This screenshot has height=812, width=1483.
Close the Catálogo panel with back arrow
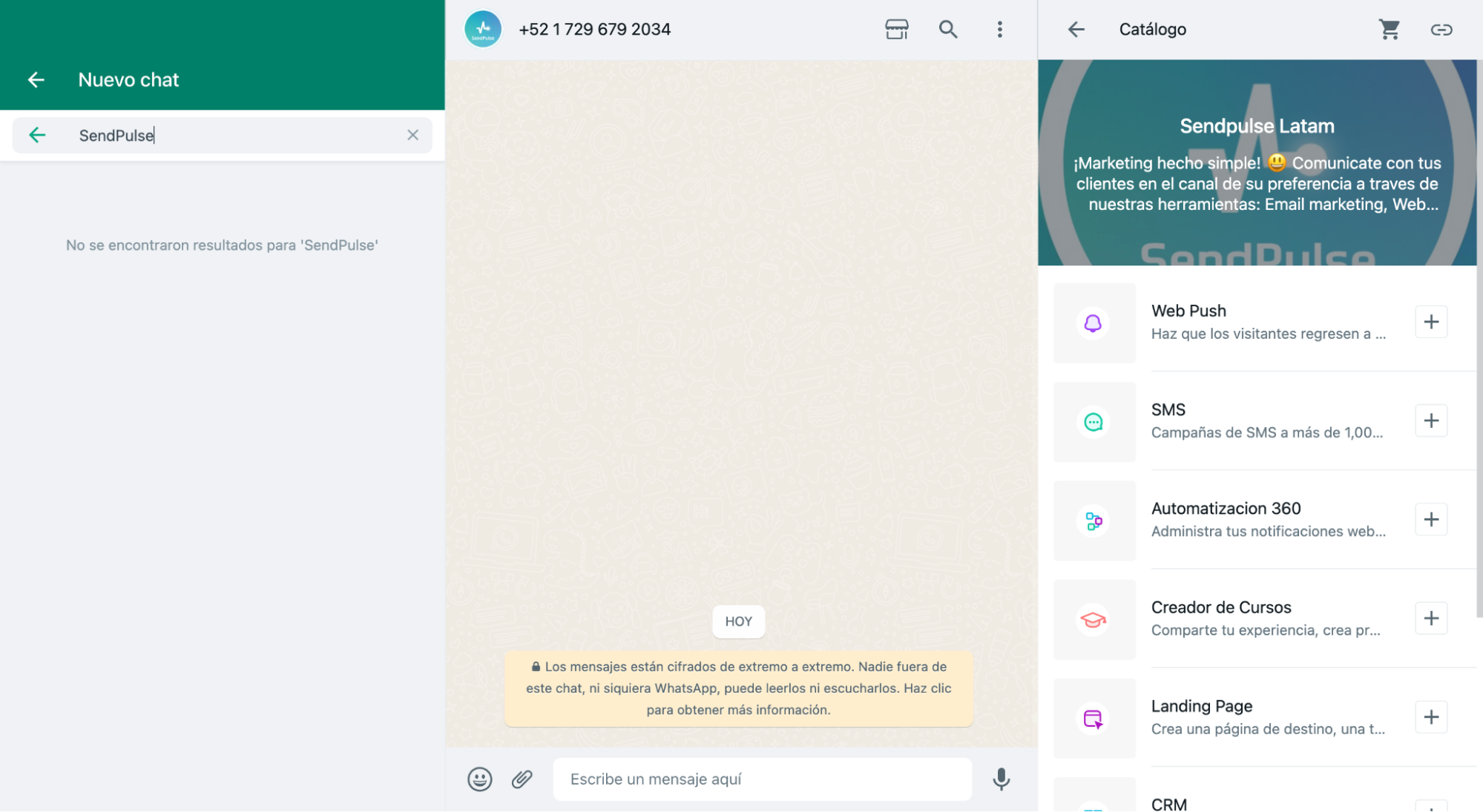tap(1076, 30)
